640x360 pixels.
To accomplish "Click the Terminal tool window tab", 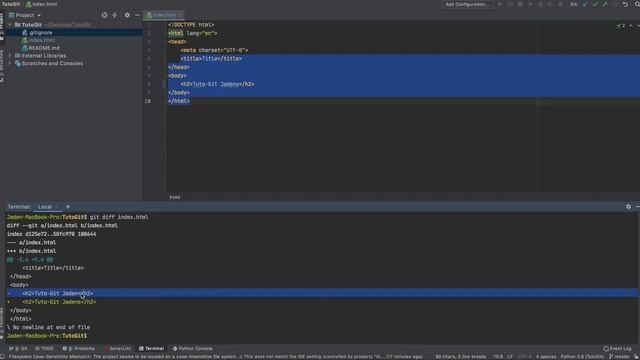I will [151, 349].
